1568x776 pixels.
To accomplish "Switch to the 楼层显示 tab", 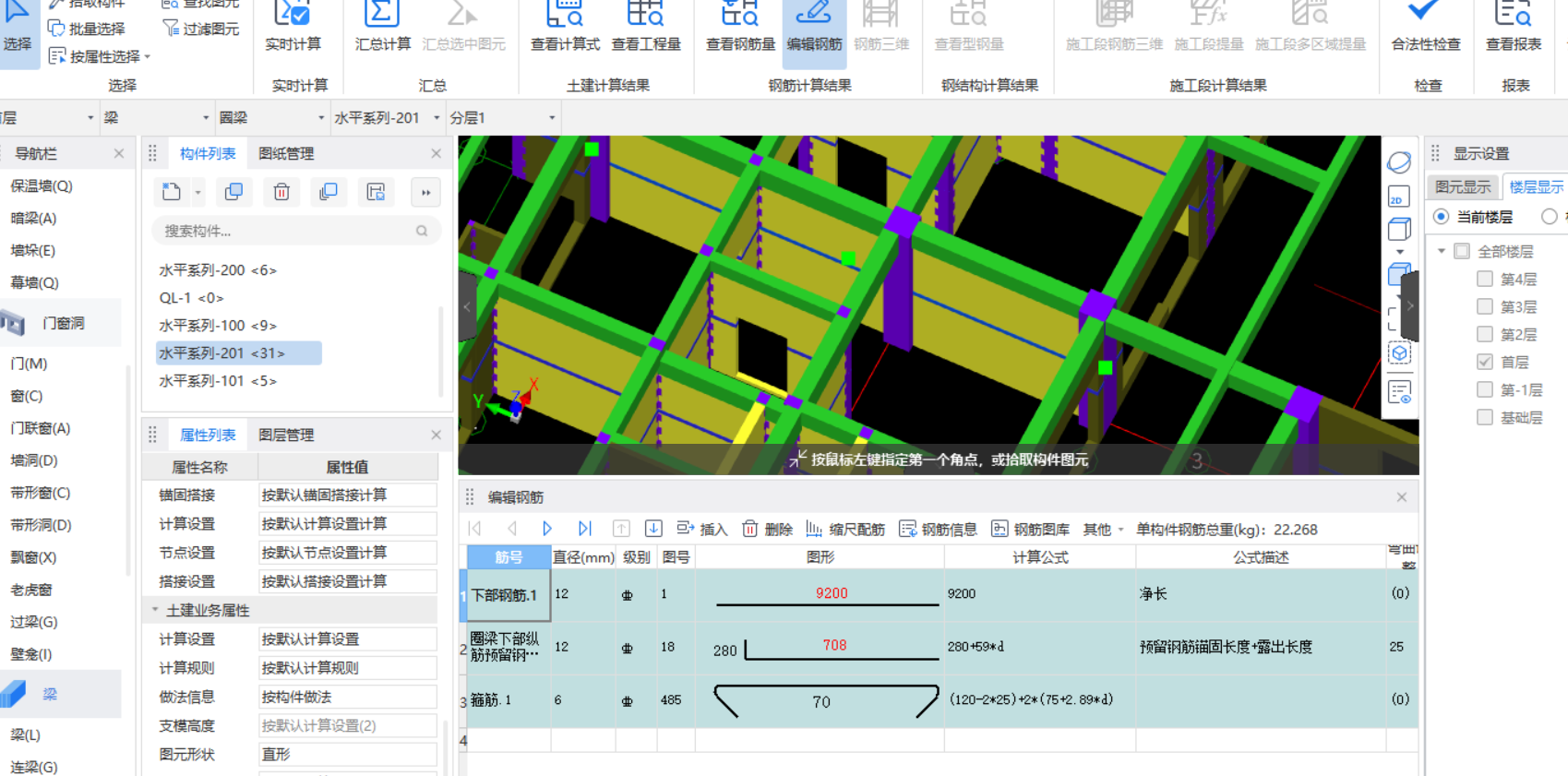I will pos(1537,187).
